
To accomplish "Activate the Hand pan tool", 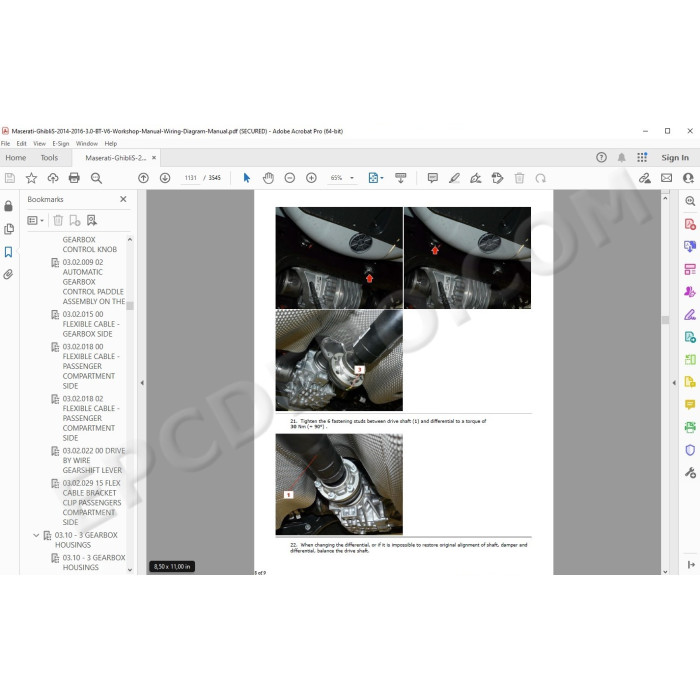I will tap(268, 178).
